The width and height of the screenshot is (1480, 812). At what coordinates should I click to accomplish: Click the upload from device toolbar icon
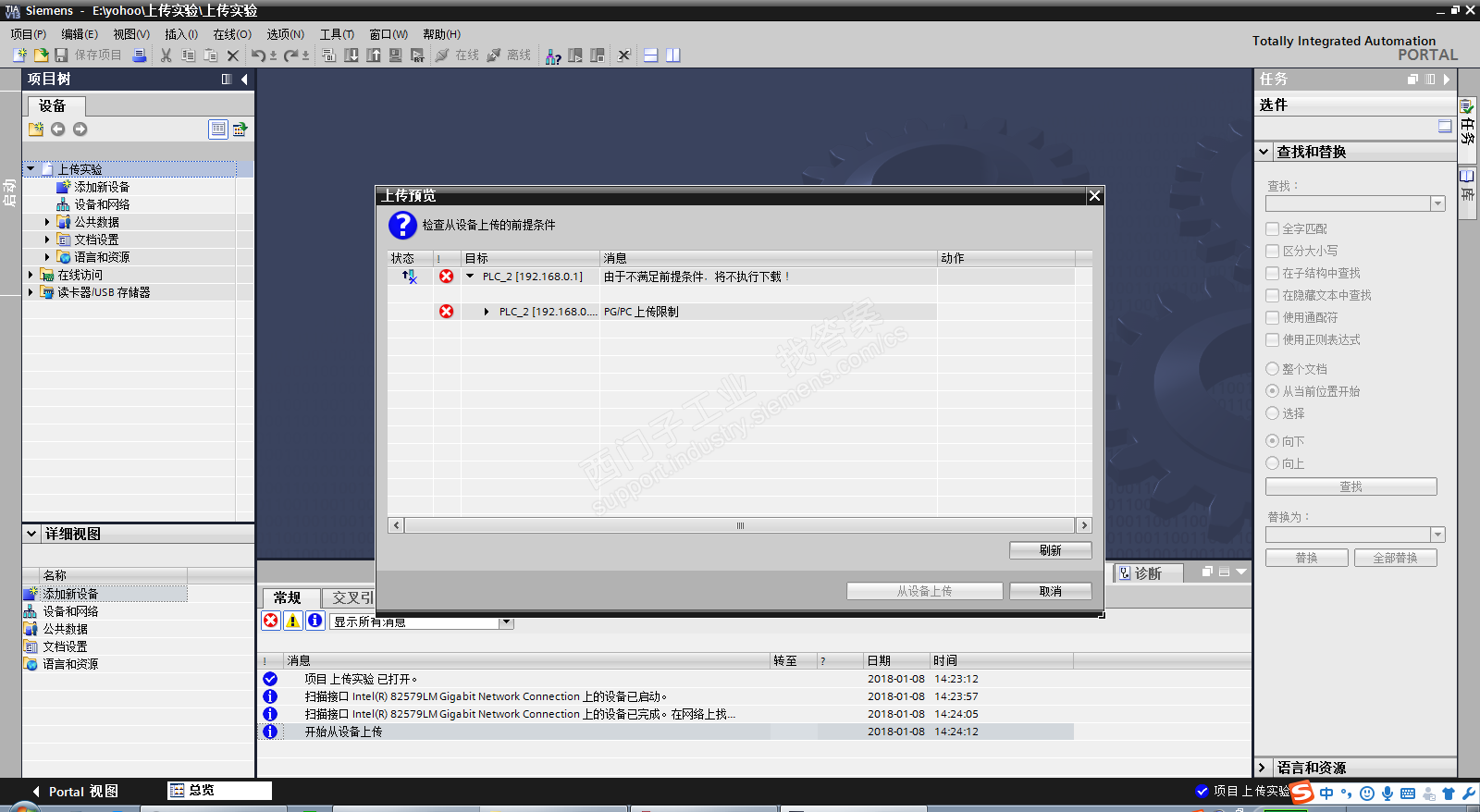click(x=374, y=55)
